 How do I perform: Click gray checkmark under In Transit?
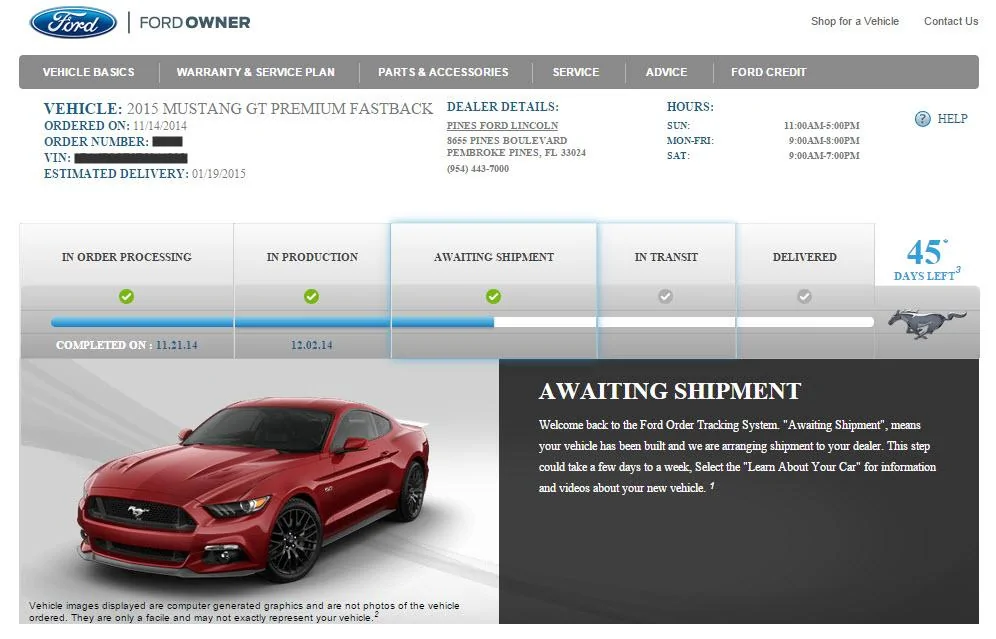click(665, 297)
